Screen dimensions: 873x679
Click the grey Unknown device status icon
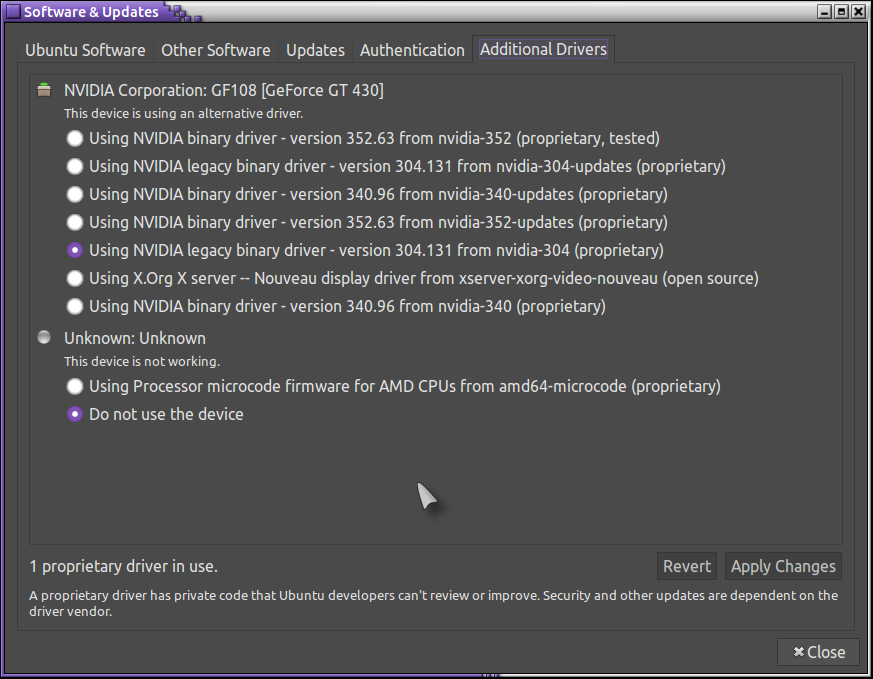(x=44, y=337)
